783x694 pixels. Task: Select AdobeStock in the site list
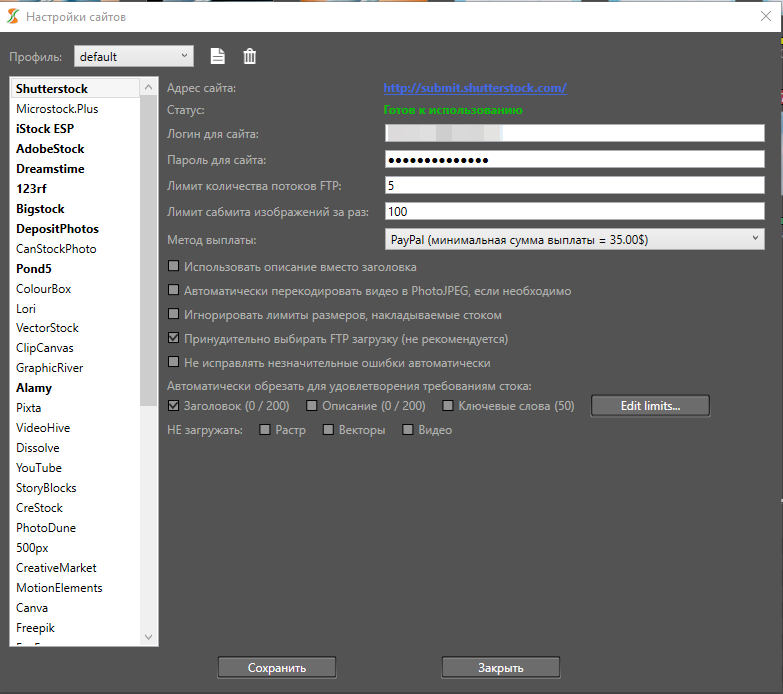[75, 149]
